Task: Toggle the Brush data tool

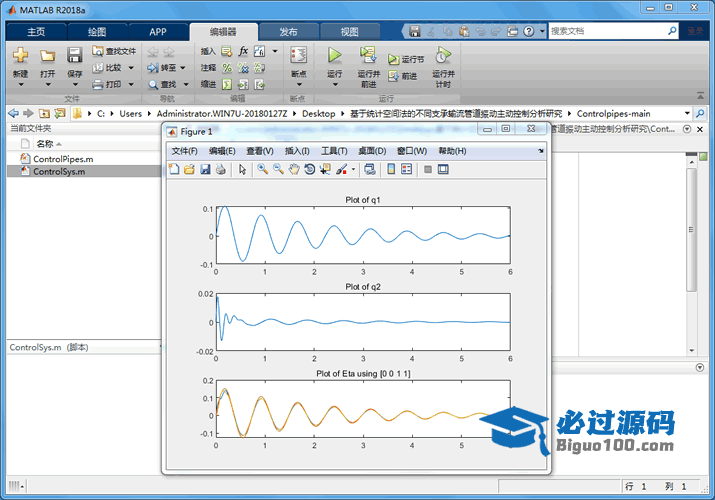Action: click(x=342, y=170)
